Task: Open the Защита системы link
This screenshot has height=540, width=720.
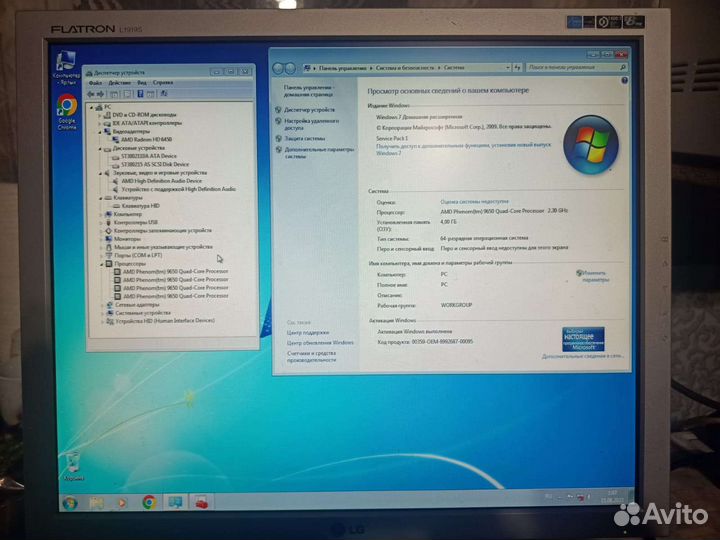Action: pos(305,139)
